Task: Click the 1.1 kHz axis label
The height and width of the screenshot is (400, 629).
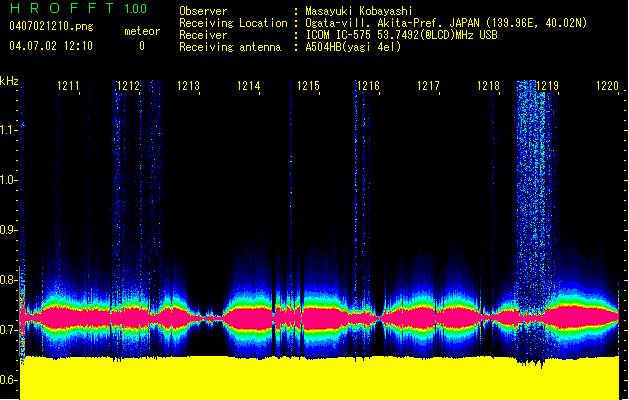Action: (9, 130)
